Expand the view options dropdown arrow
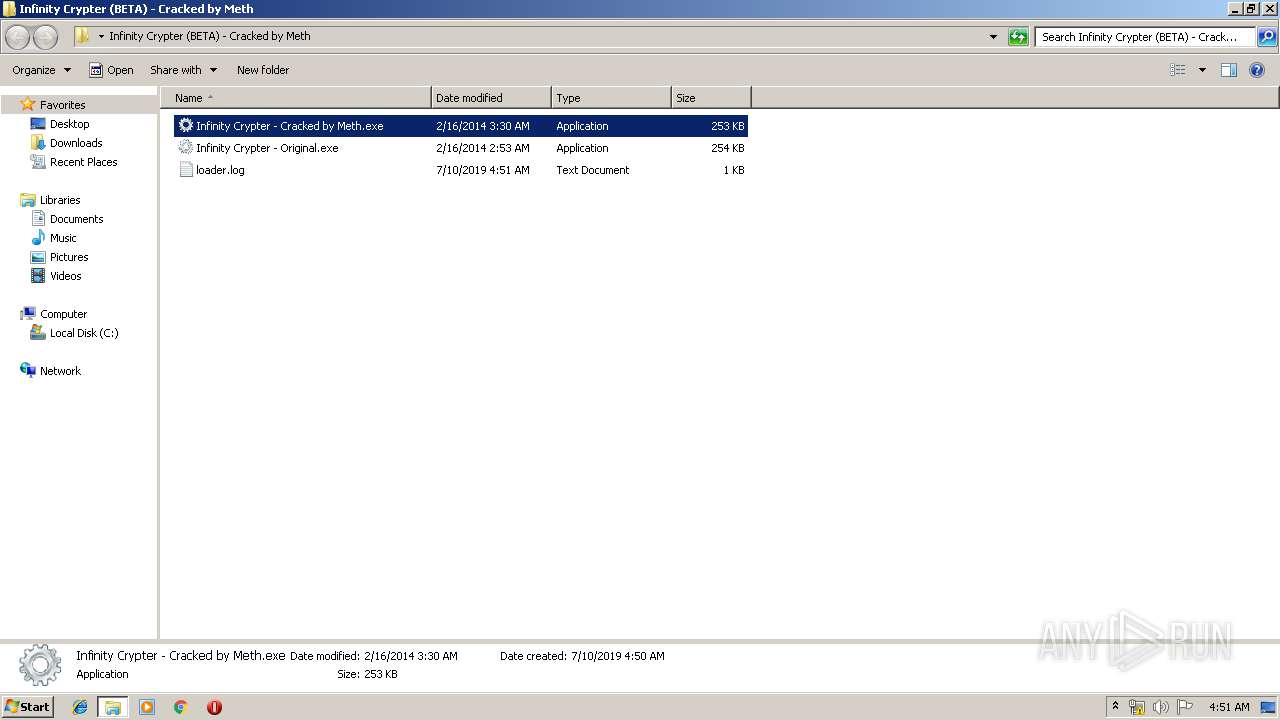1280x720 pixels. 1202,70
